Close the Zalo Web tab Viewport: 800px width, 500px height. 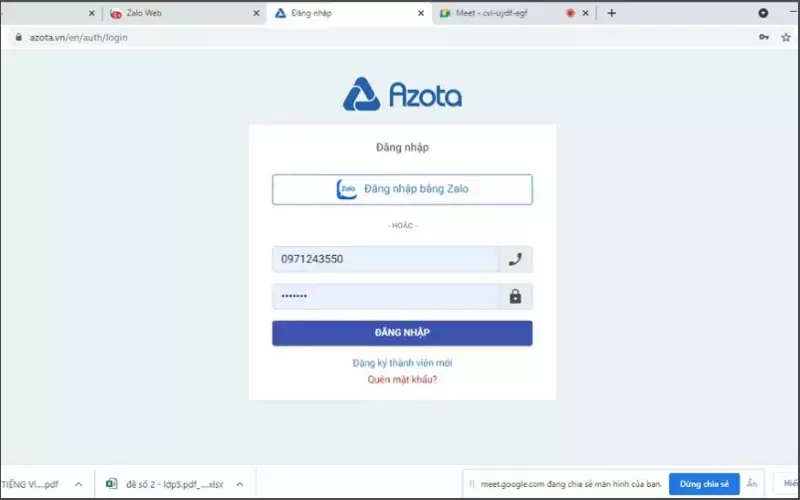coord(256,13)
